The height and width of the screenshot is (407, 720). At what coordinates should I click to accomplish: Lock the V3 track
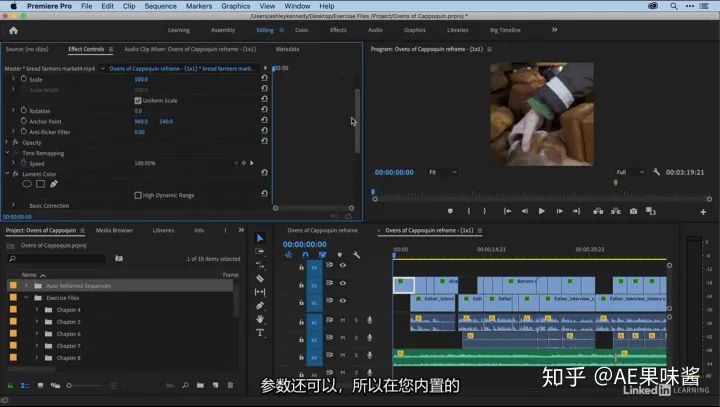coord(301,267)
